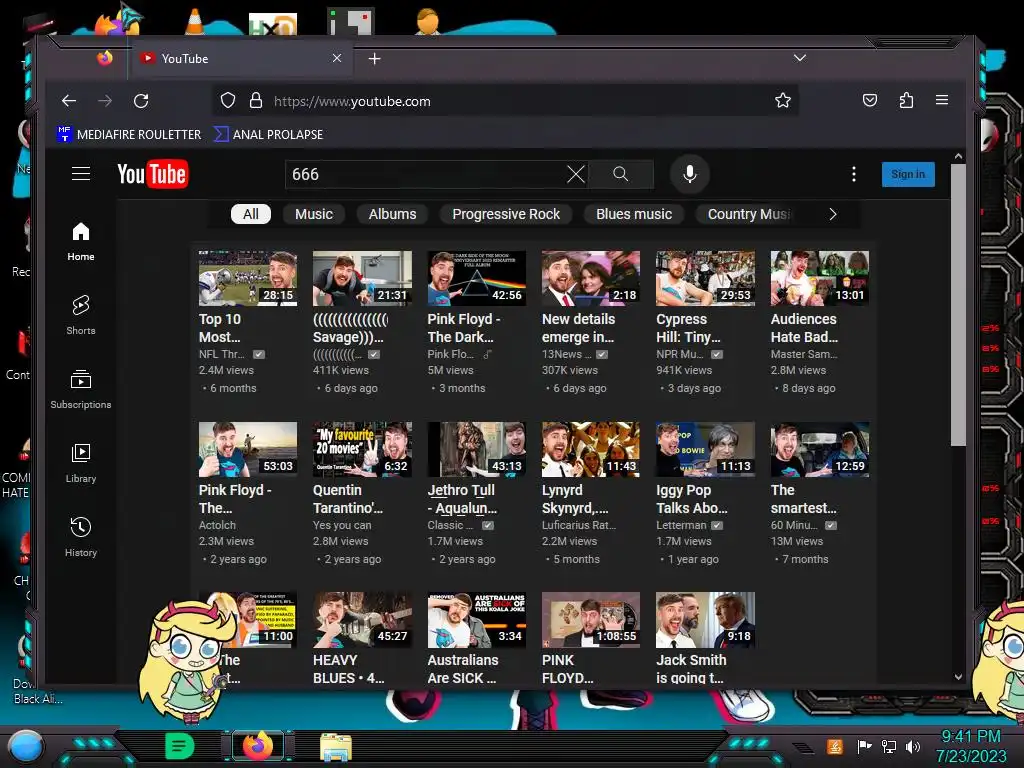
Task: Open File Explorer from taskbar
Action: (x=336, y=746)
